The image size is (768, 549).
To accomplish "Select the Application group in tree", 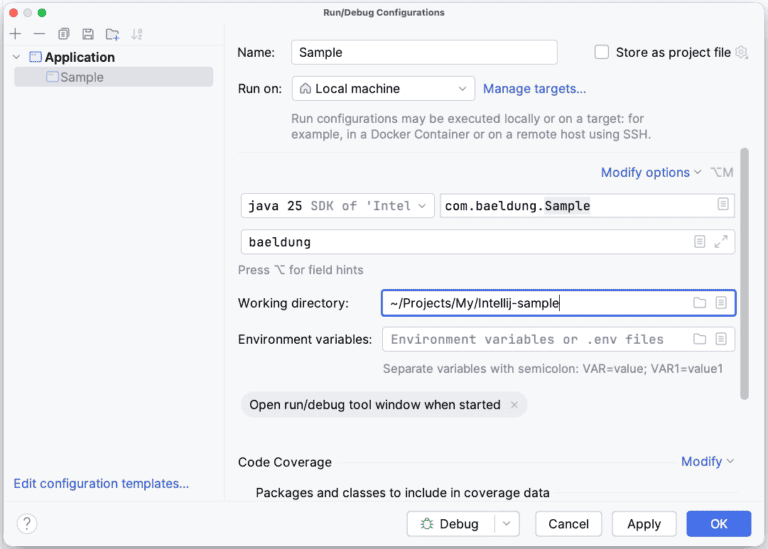I will (72, 57).
